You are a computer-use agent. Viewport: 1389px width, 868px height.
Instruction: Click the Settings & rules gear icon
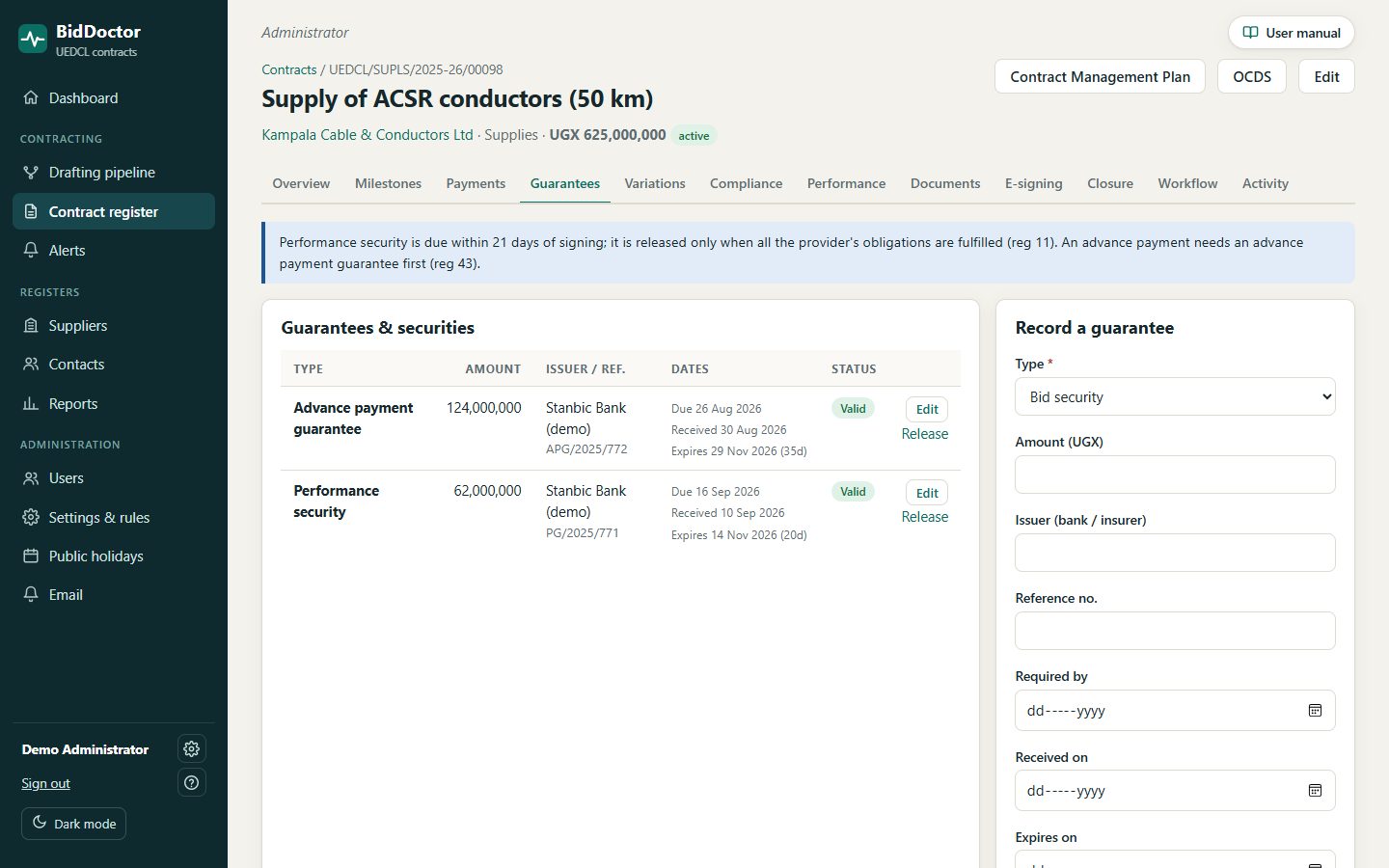click(x=31, y=517)
